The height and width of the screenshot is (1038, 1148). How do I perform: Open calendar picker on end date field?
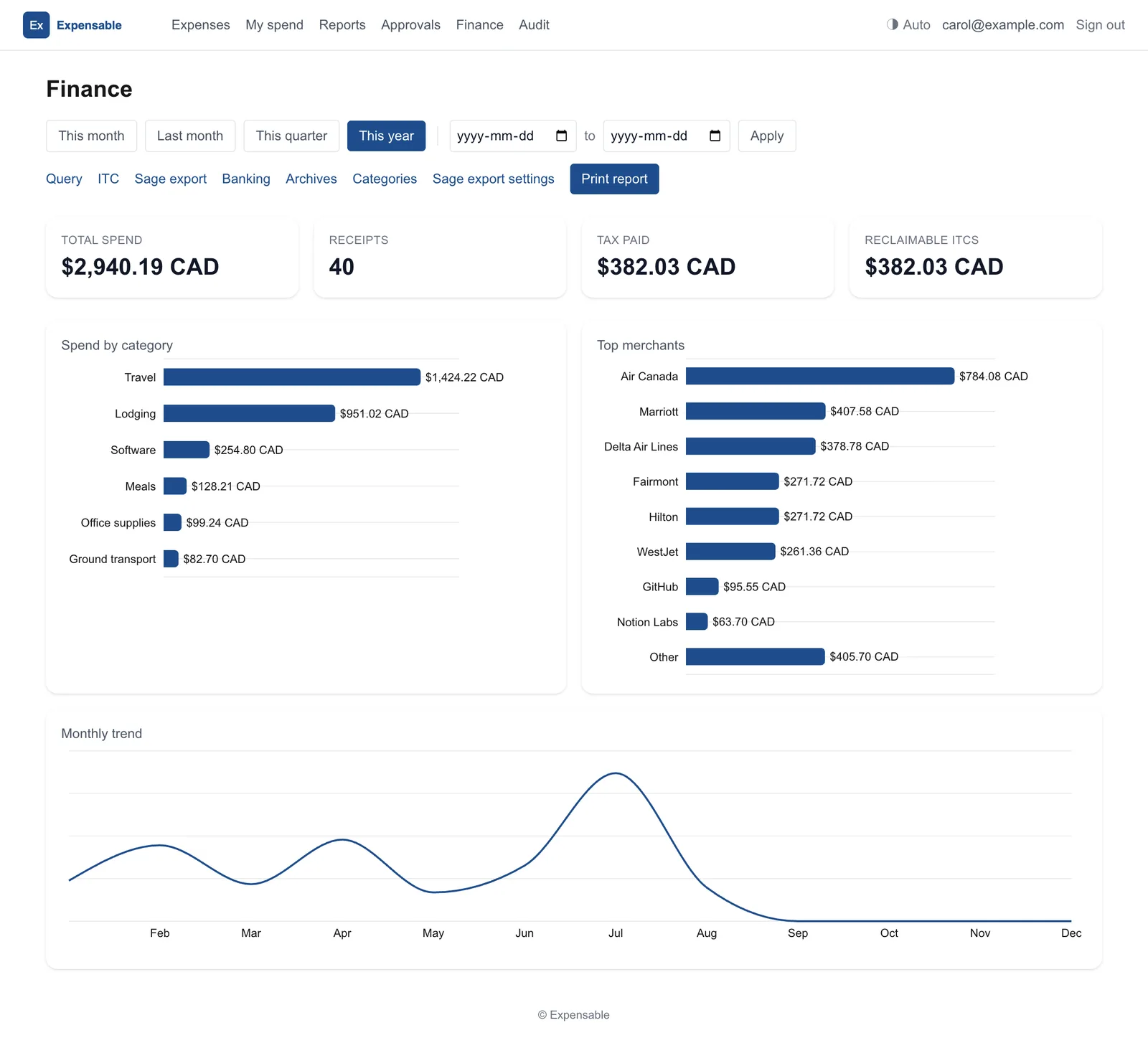(x=715, y=136)
